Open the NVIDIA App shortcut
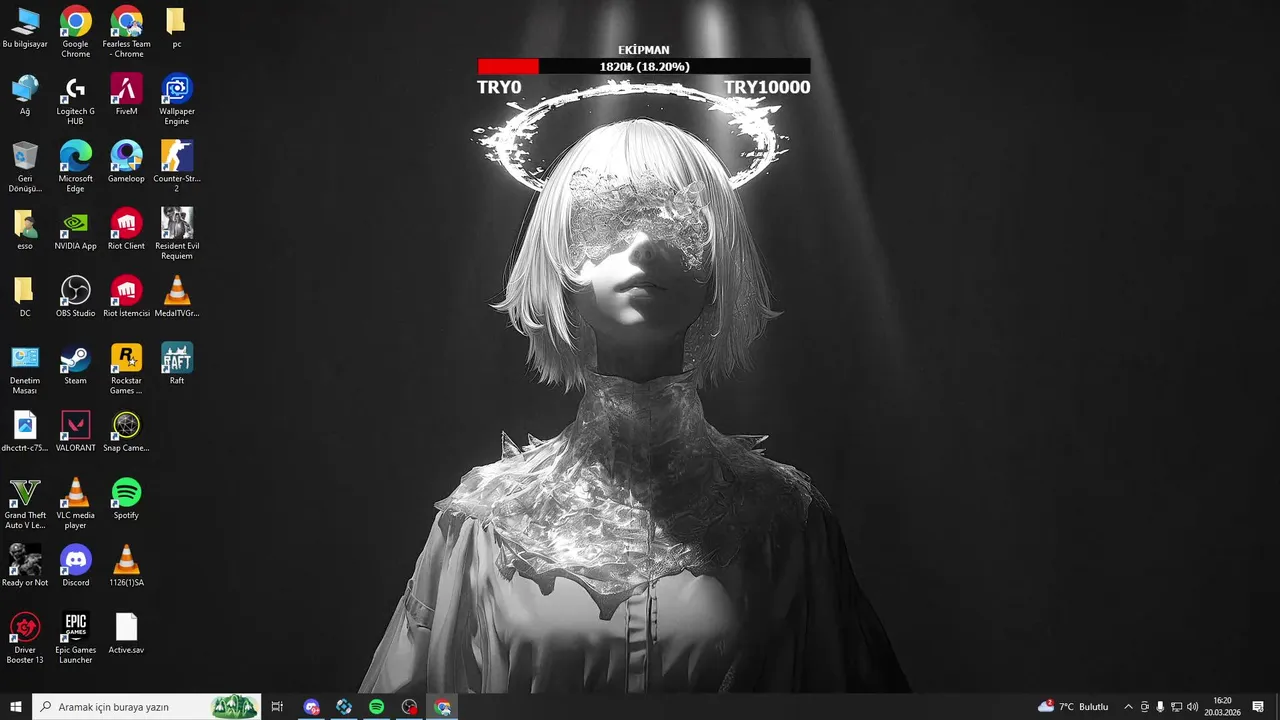The image size is (1280, 720). 75,229
